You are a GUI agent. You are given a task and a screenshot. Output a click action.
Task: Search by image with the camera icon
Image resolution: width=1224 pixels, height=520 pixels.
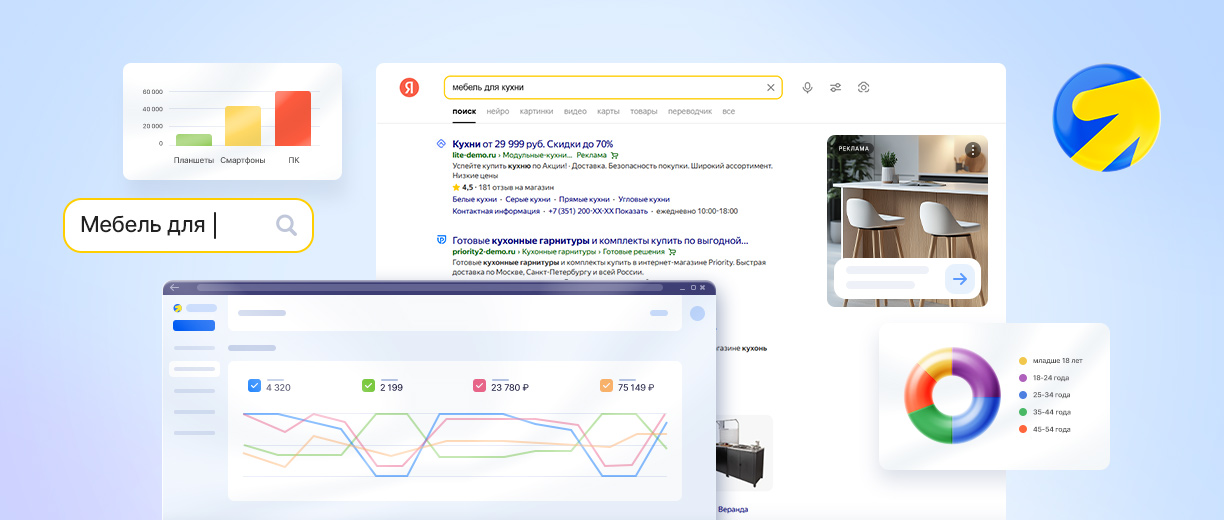(x=864, y=88)
